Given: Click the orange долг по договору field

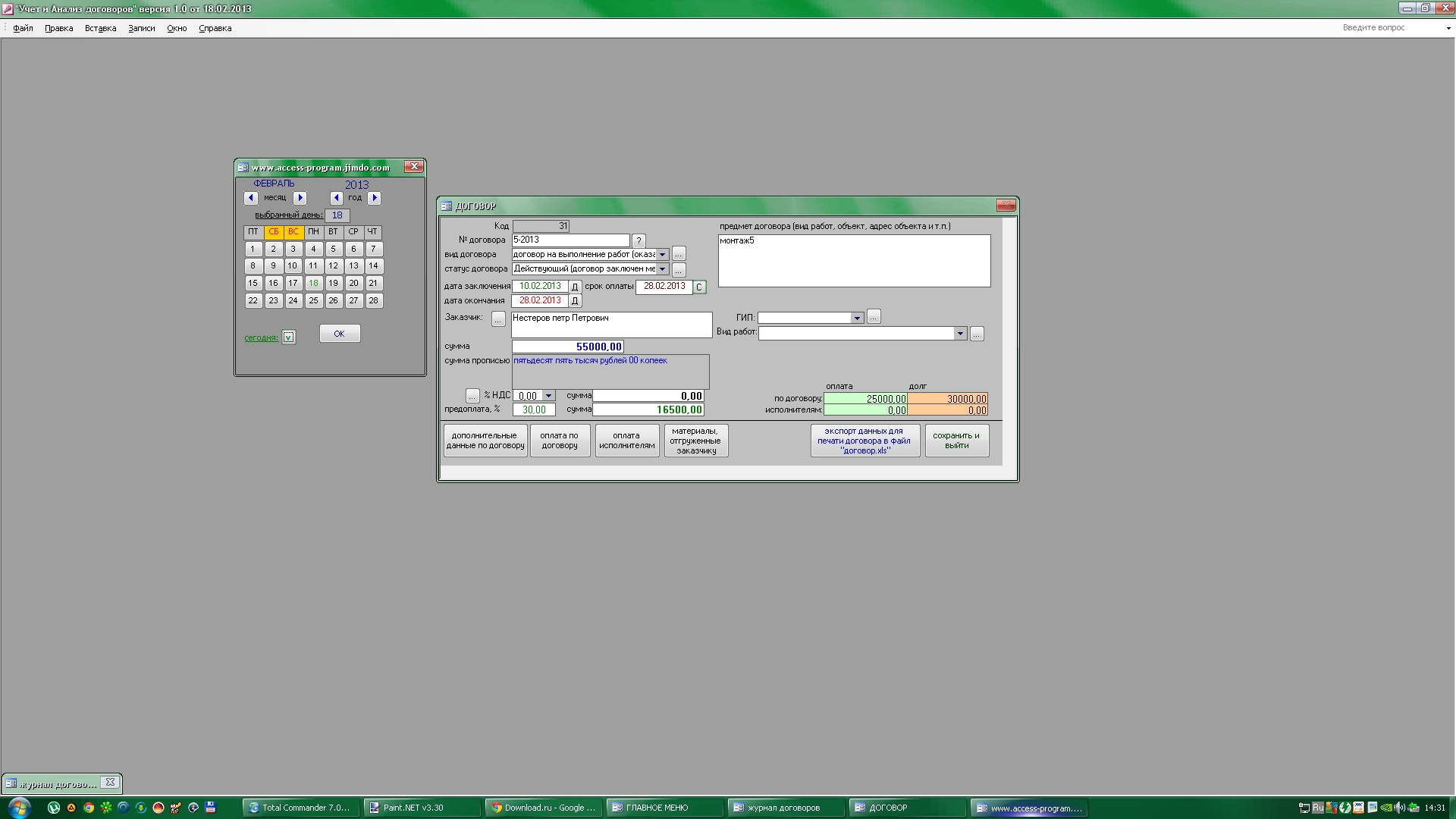Looking at the screenshot, I should tap(948, 399).
